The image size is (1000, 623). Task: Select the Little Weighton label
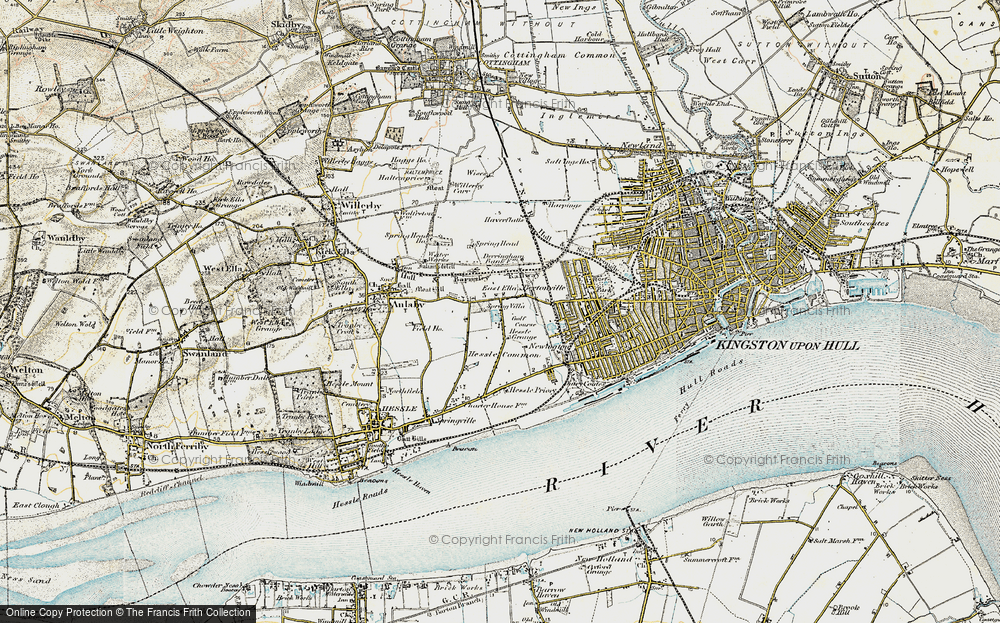pyautogui.click(x=175, y=30)
